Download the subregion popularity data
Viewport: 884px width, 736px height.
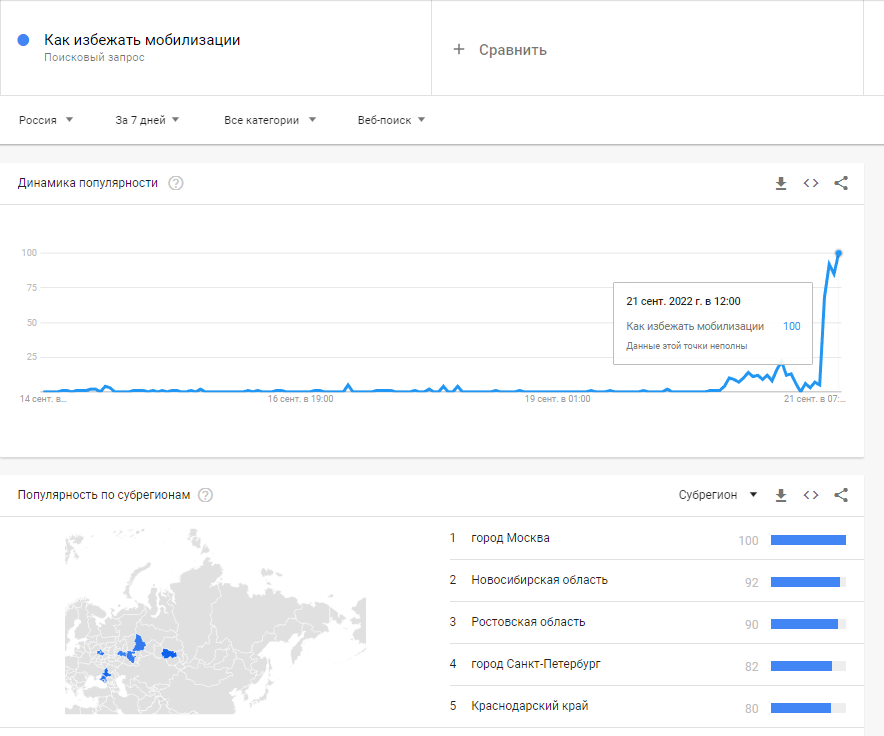pos(781,495)
